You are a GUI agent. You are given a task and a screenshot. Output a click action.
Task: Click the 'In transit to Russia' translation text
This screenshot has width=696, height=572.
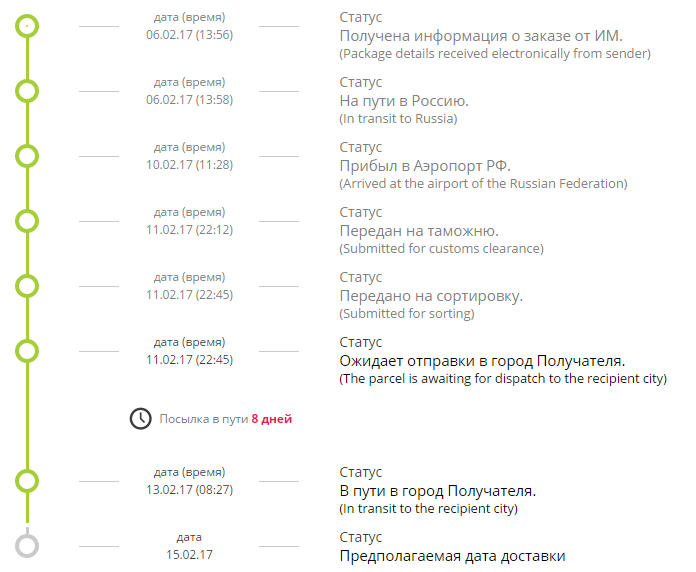tap(398, 119)
